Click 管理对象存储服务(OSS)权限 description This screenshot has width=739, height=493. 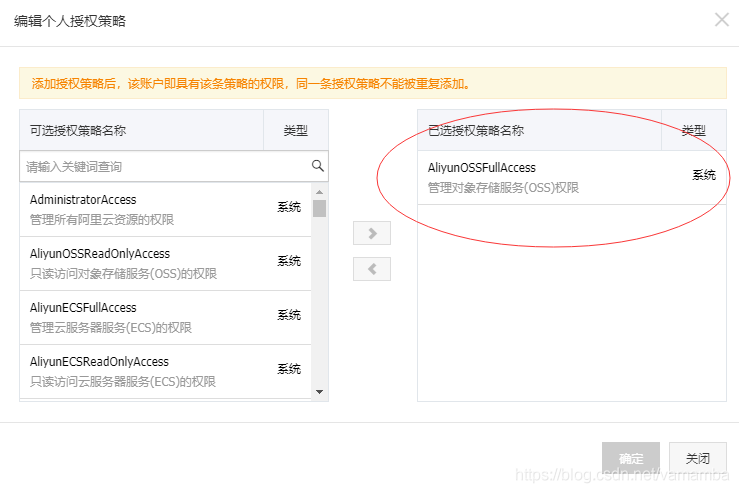pos(503,188)
